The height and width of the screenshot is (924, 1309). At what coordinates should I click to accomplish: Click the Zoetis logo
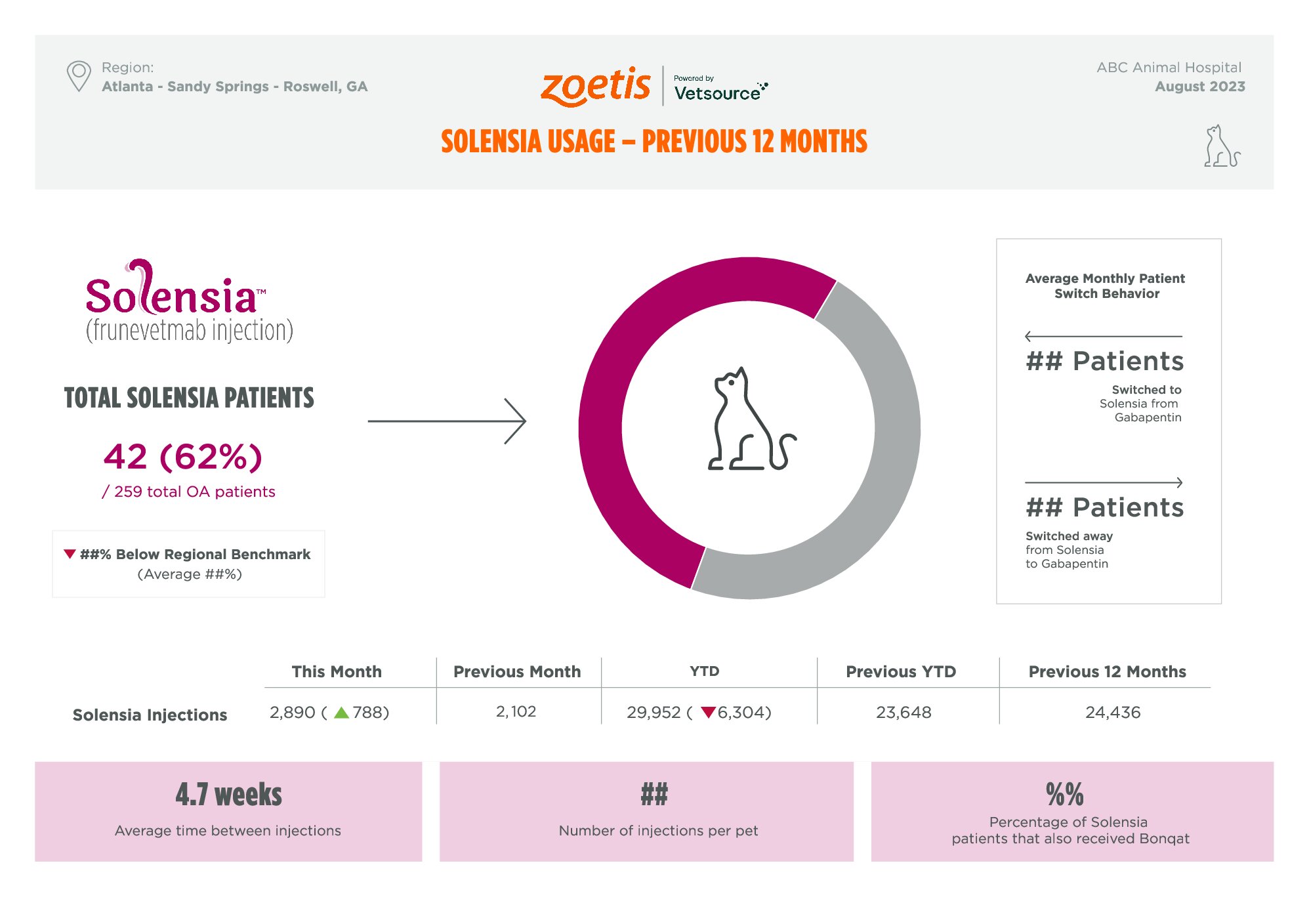click(595, 87)
